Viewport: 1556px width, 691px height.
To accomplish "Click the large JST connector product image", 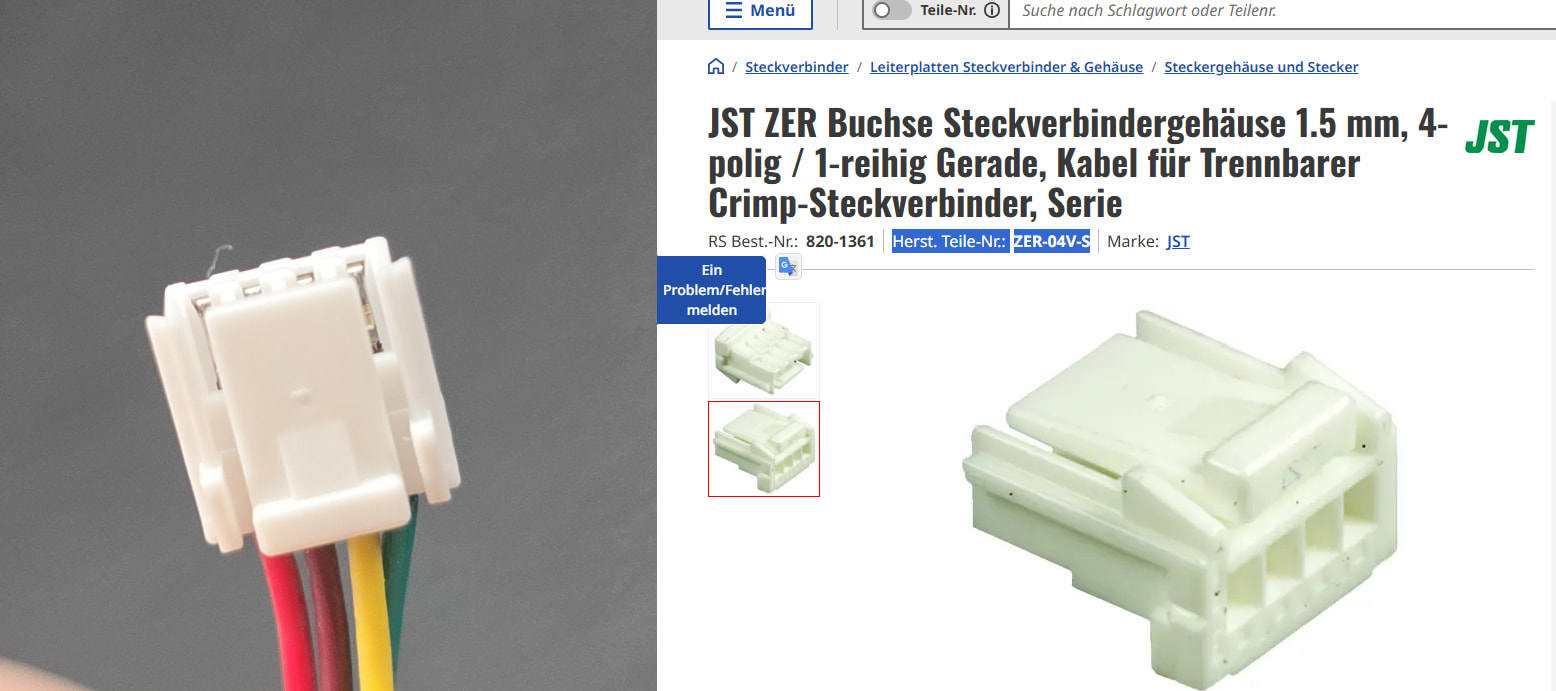I will point(1180,496).
